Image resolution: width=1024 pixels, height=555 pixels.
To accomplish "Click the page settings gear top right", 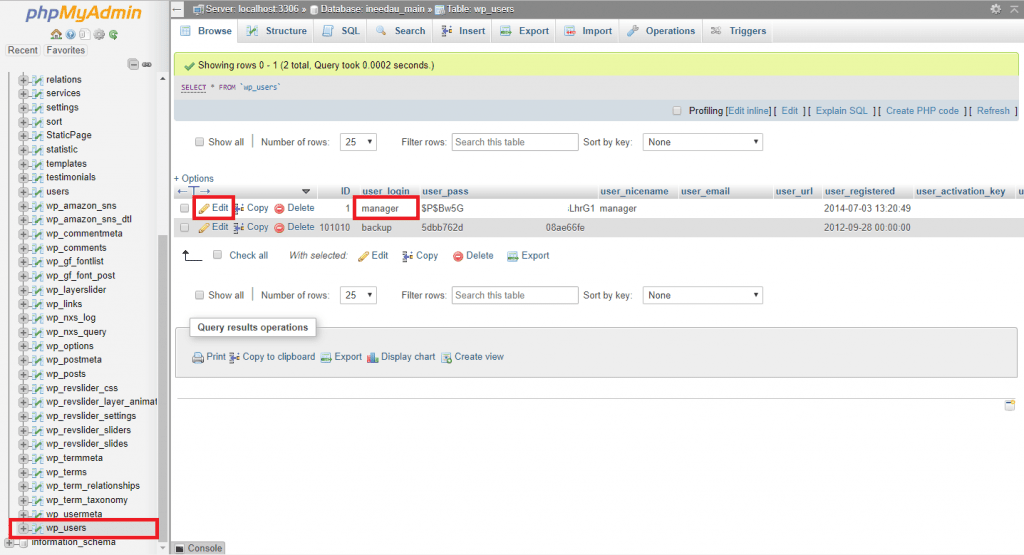I will tap(995, 9).
